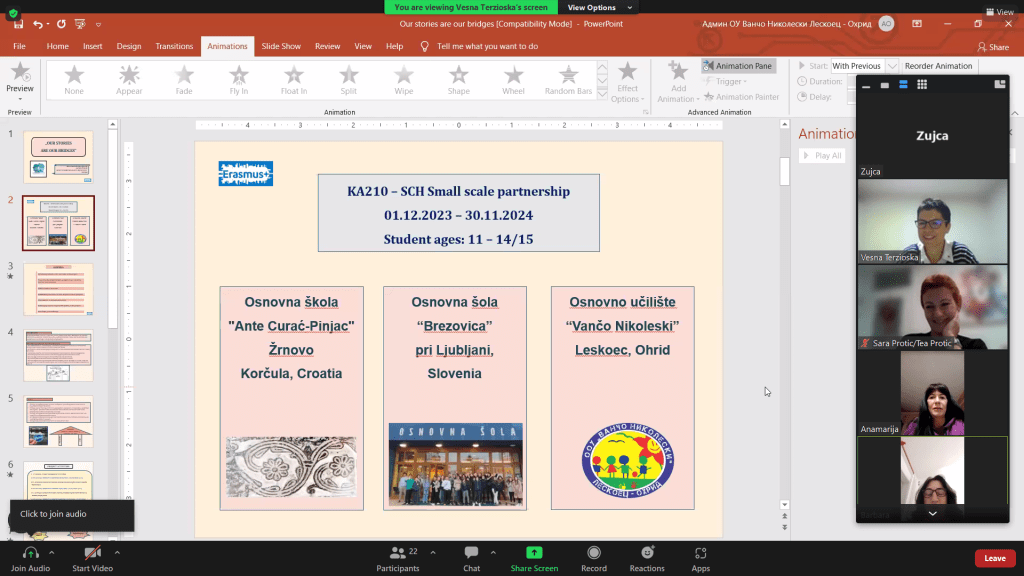Screen dimensions: 1024x576
Task: Start recording with the Record icon
Action: coord(594,552)
